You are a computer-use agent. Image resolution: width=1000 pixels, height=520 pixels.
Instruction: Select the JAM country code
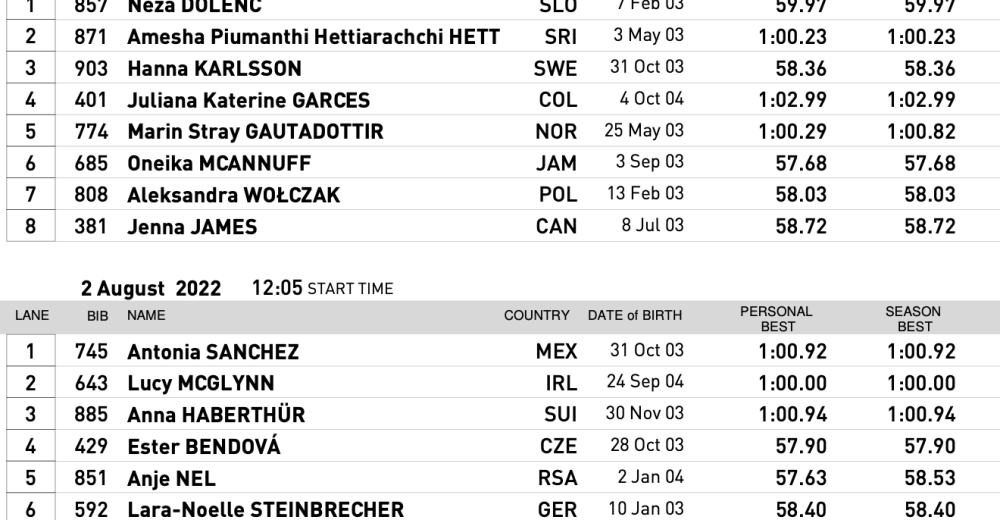click(557, 164)
